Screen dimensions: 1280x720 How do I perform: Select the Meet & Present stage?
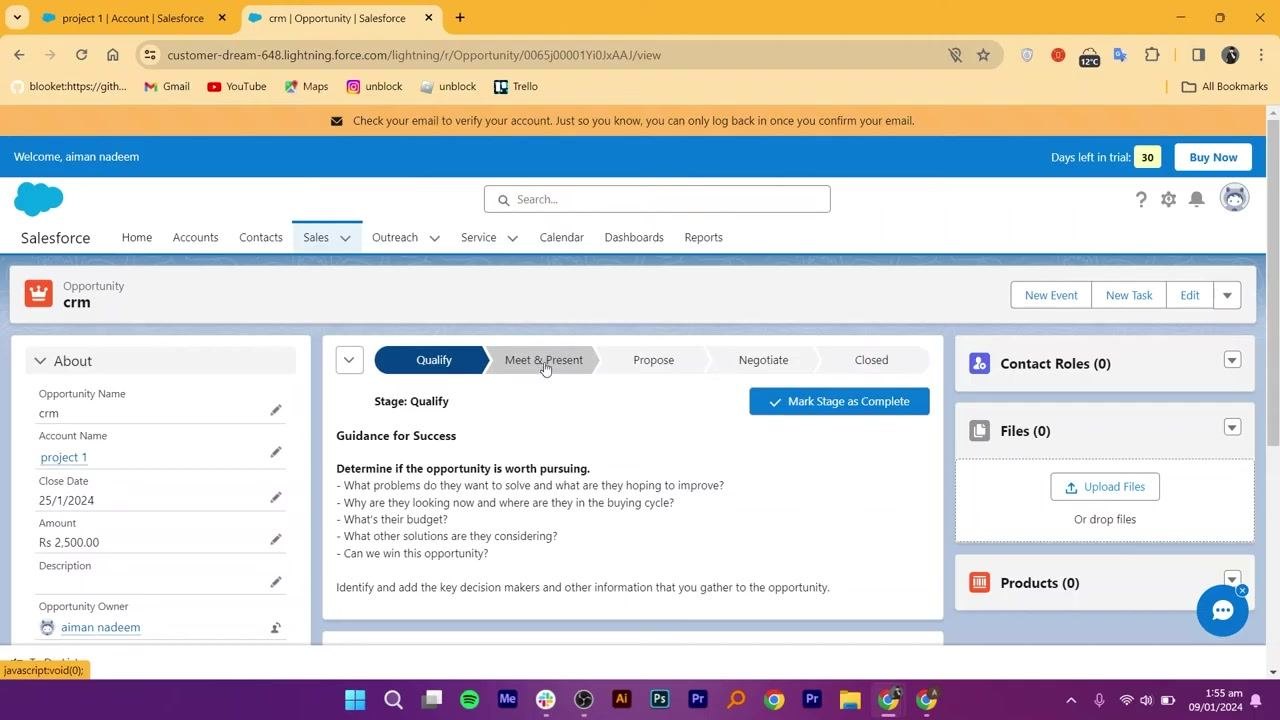543,360
